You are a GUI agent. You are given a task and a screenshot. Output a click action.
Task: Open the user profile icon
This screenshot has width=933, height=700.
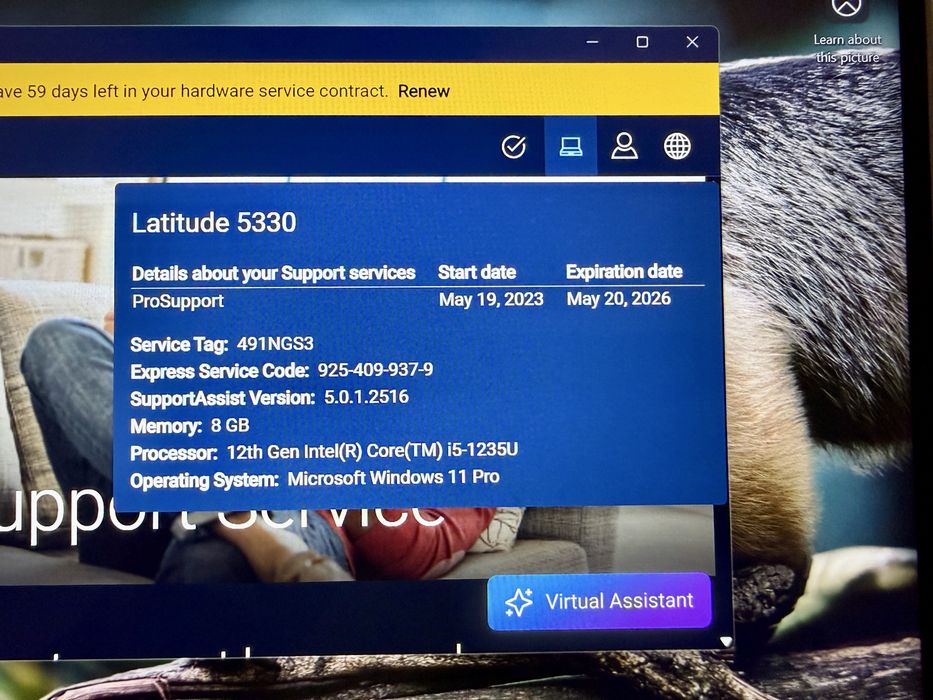pos(624,146)
